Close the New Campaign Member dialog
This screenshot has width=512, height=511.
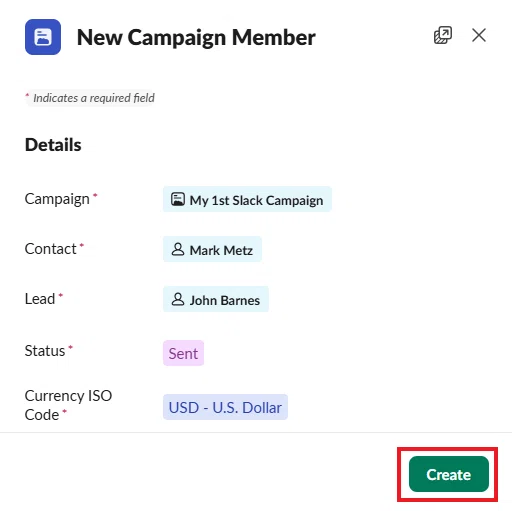tap(479, 35)
